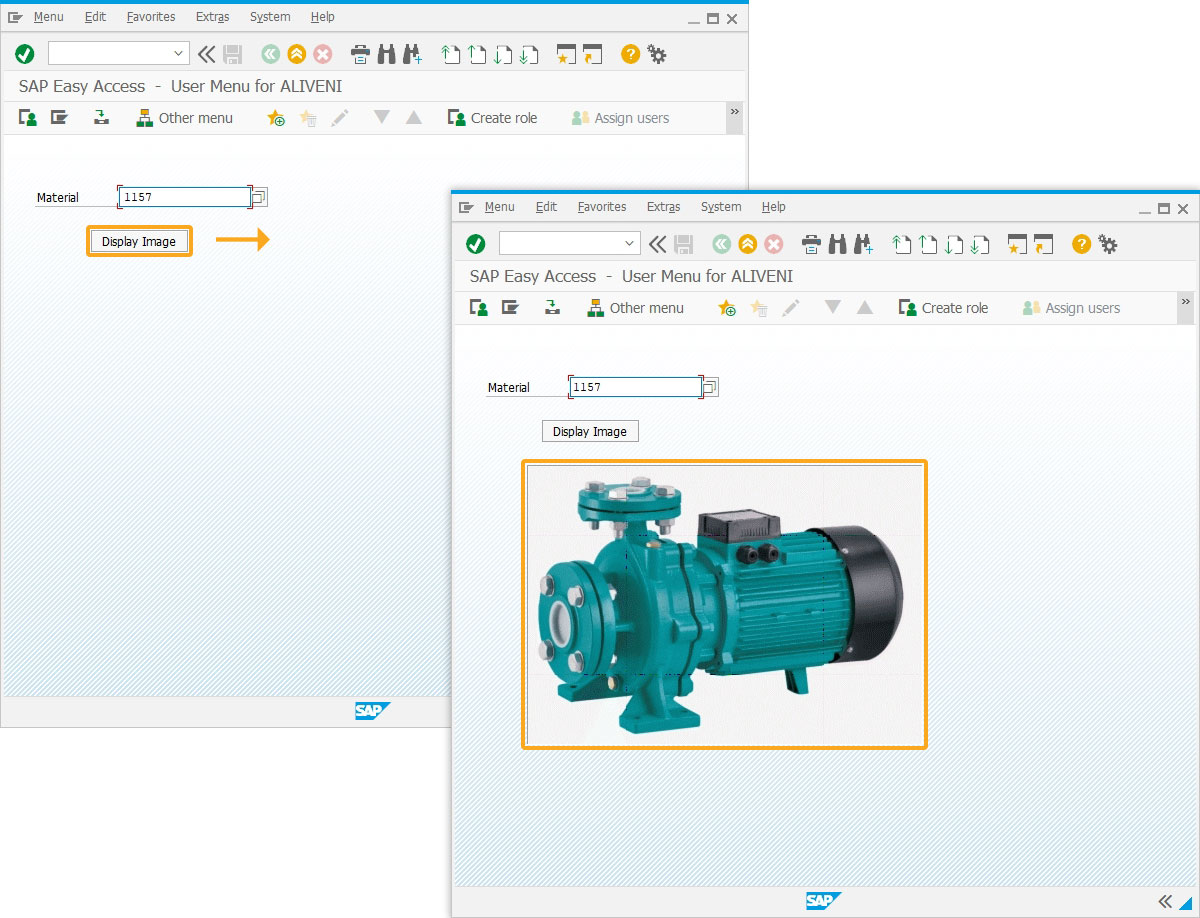Screen dimensions: 1200x918
Task: Click Assign users button in back window
Action: [x=620, y=118]
